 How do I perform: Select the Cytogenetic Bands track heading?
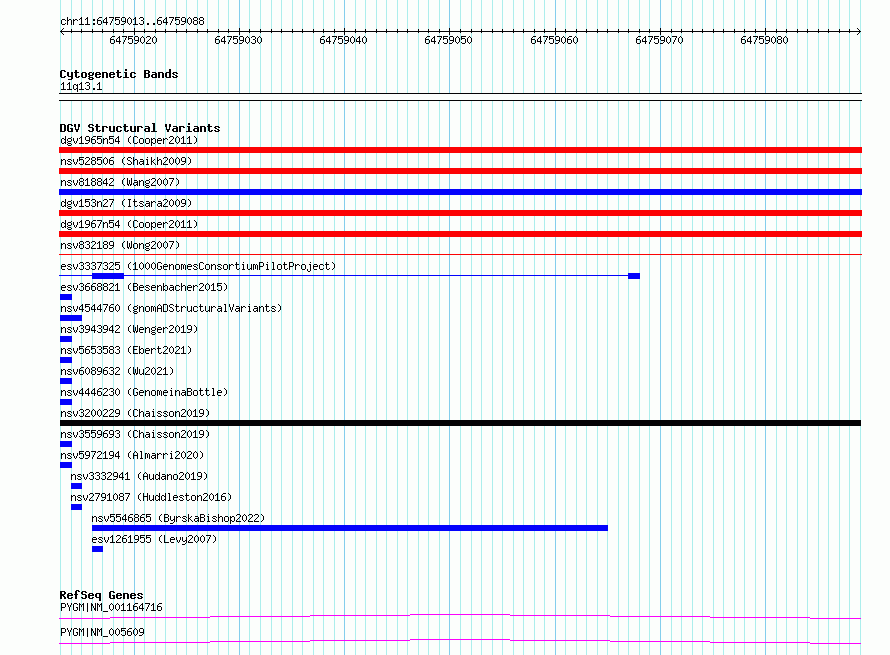[119, 74]
